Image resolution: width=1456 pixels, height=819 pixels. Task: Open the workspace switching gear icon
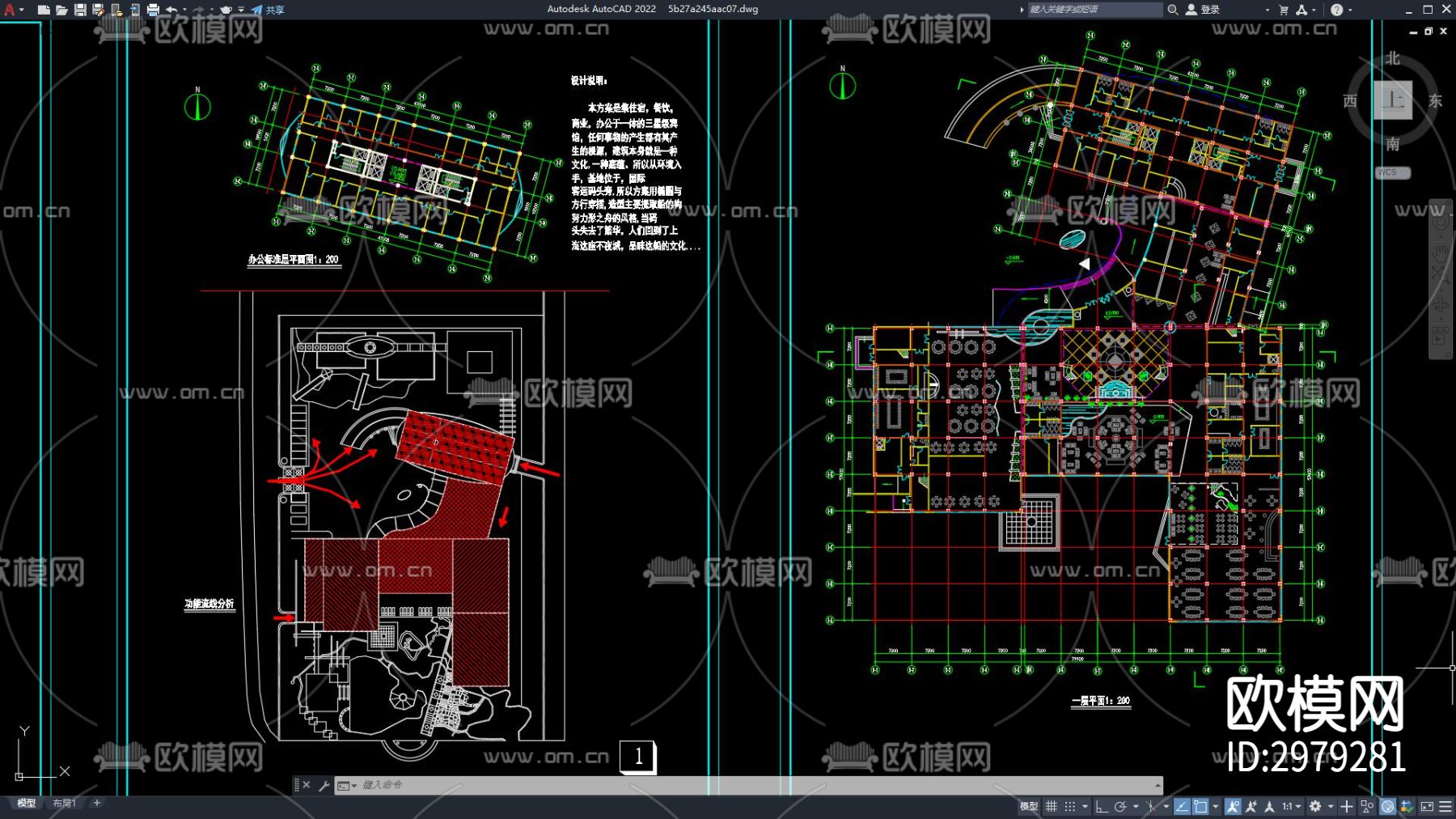1315,806
